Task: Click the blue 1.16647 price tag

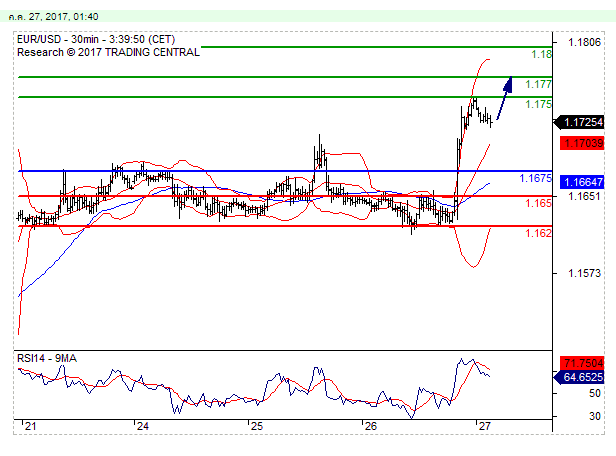Action: pyautogui.click(x=582, y=182)
